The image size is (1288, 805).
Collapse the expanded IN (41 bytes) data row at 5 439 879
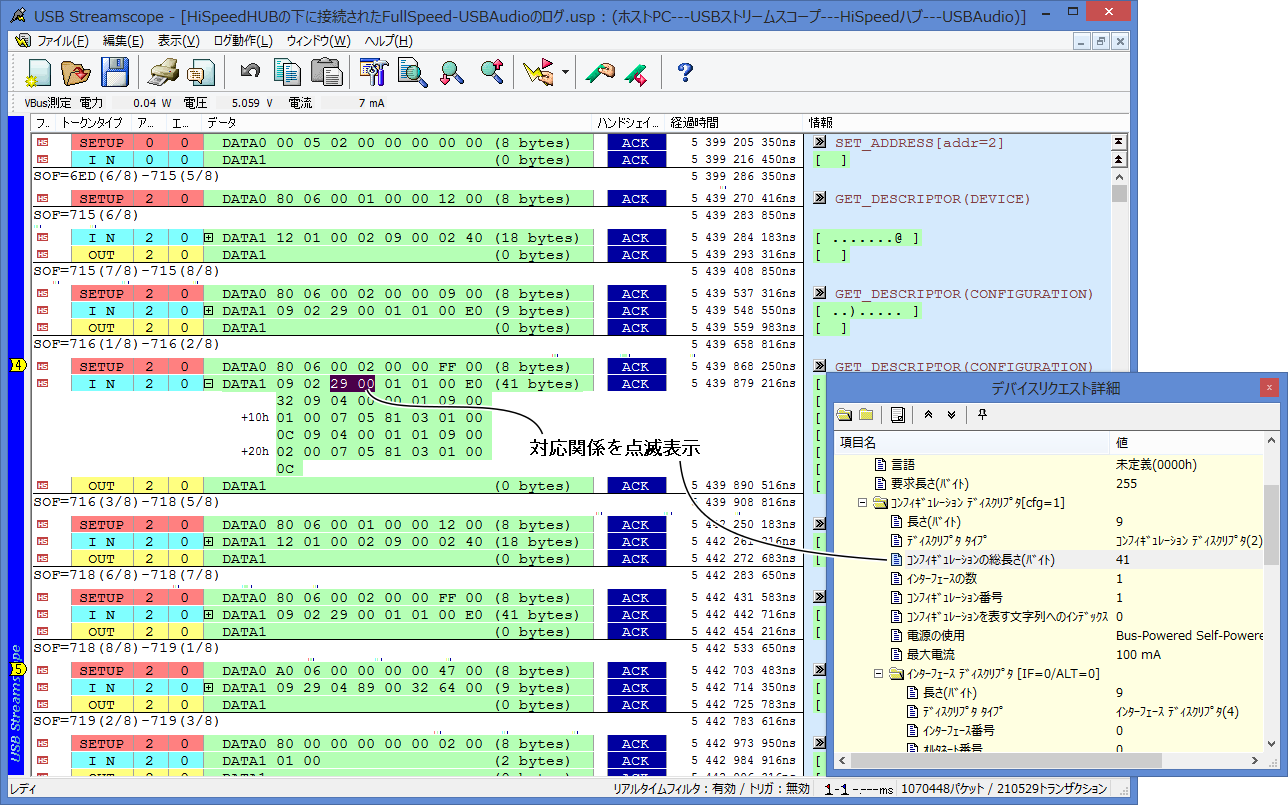(x=209, y=384)
